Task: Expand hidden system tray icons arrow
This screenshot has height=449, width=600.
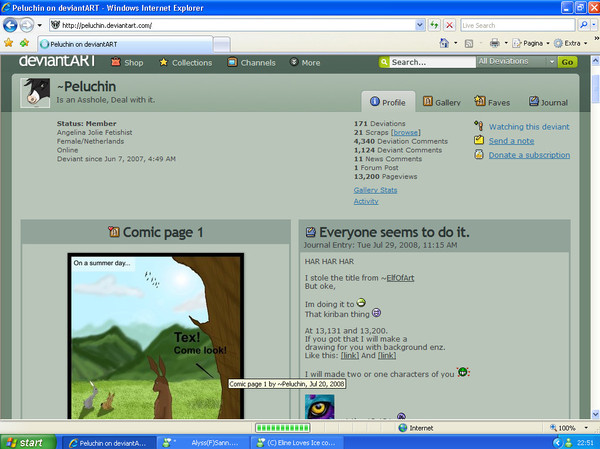Action: [558, 443]
